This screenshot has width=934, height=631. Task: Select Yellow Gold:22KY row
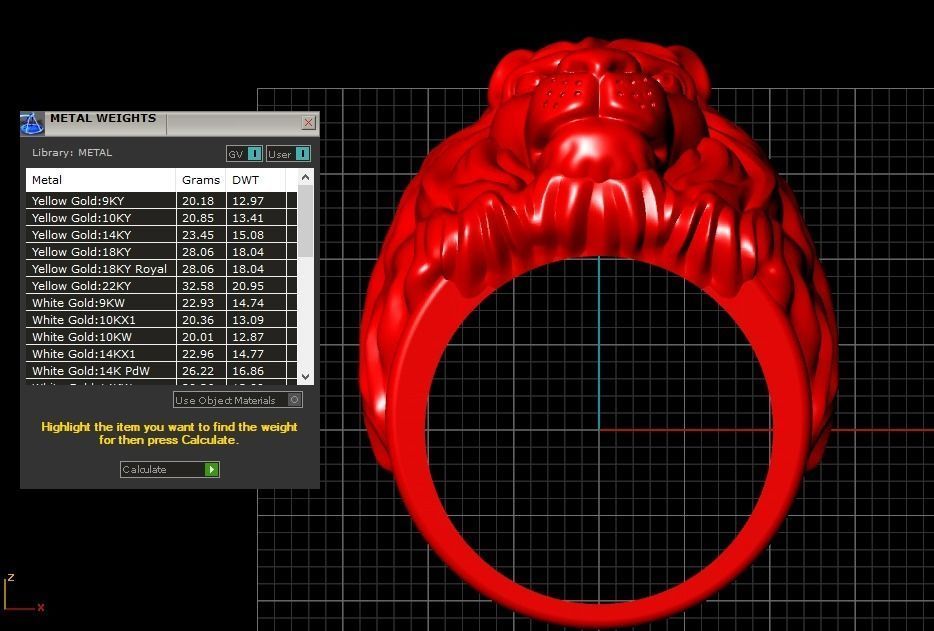coord(161,285)
